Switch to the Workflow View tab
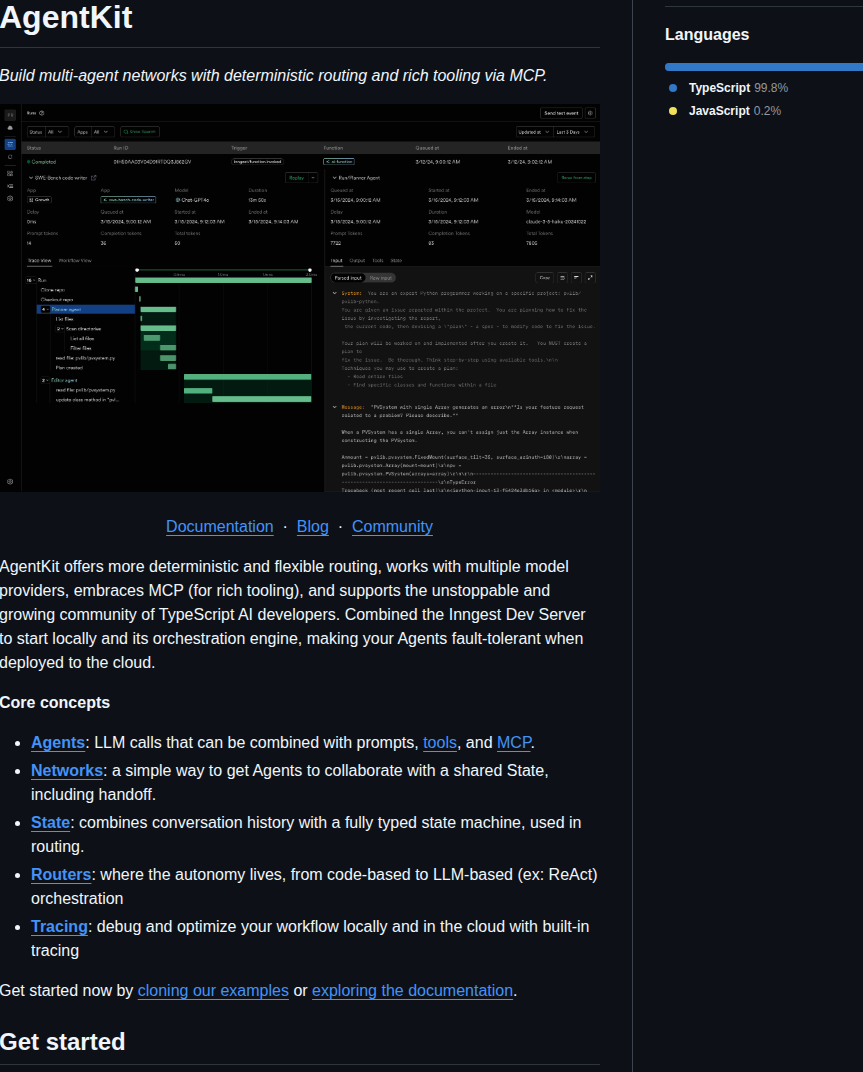 [75, 260]
